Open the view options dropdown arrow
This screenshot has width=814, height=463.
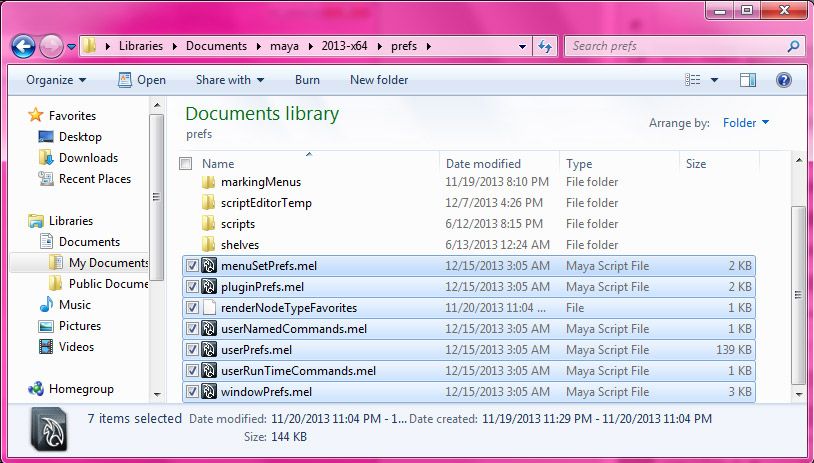[x=714, y=80]
